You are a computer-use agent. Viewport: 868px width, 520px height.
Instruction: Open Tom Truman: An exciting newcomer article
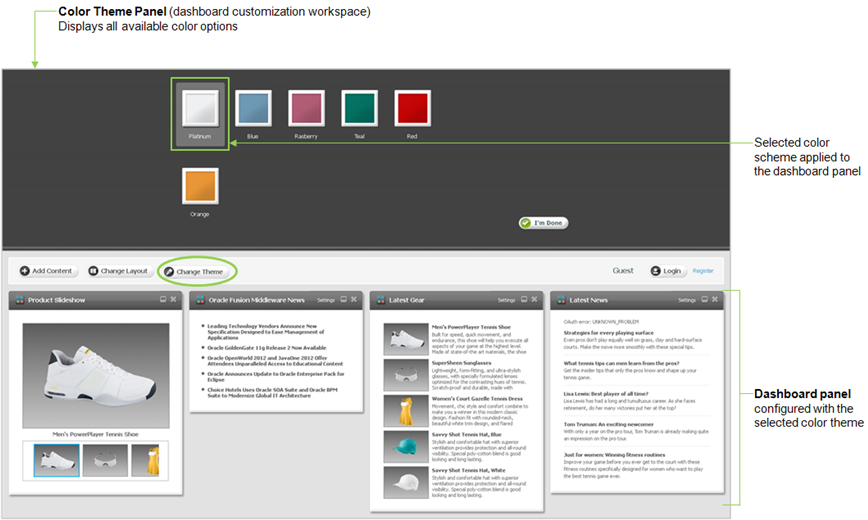608,424
